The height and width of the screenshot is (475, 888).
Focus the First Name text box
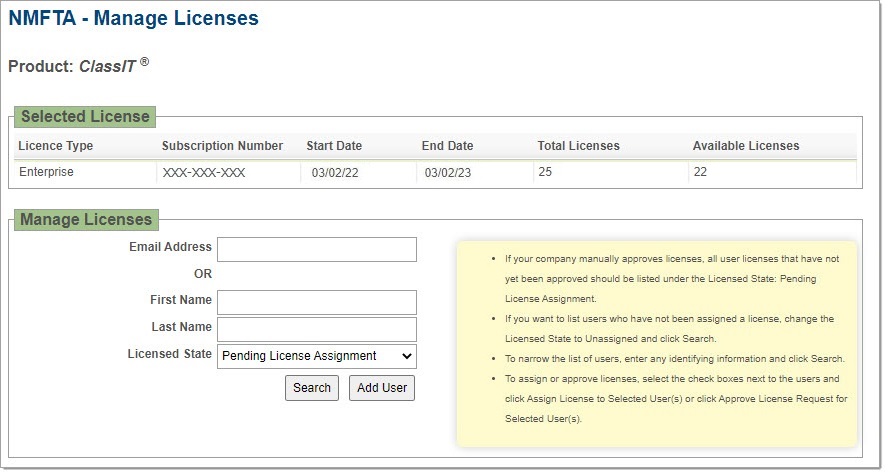317,302
